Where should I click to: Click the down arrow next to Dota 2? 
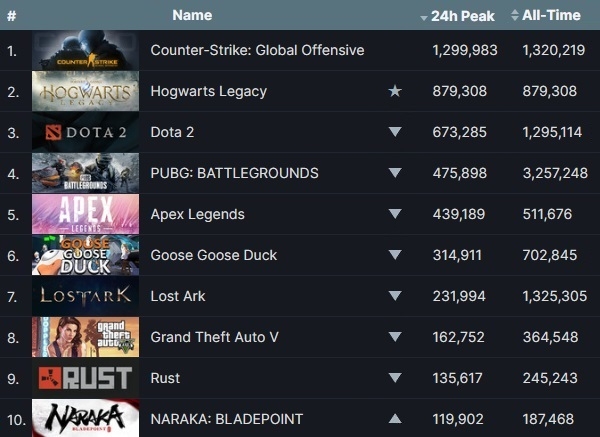(395, 132)
